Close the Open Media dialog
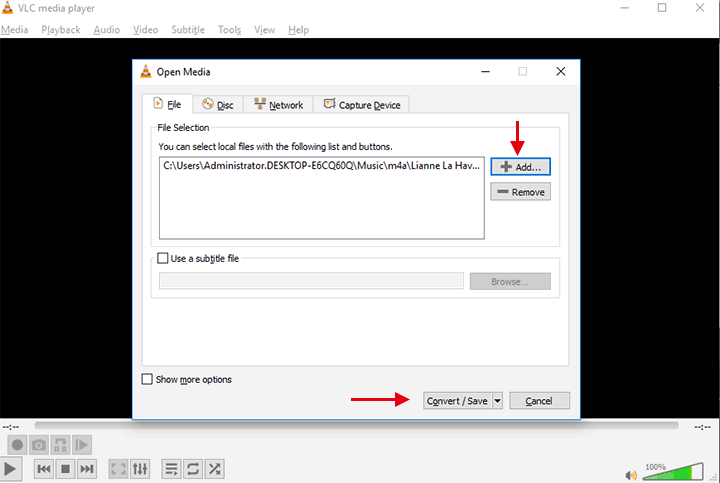720x483 pixels. (x=561, y=72)
